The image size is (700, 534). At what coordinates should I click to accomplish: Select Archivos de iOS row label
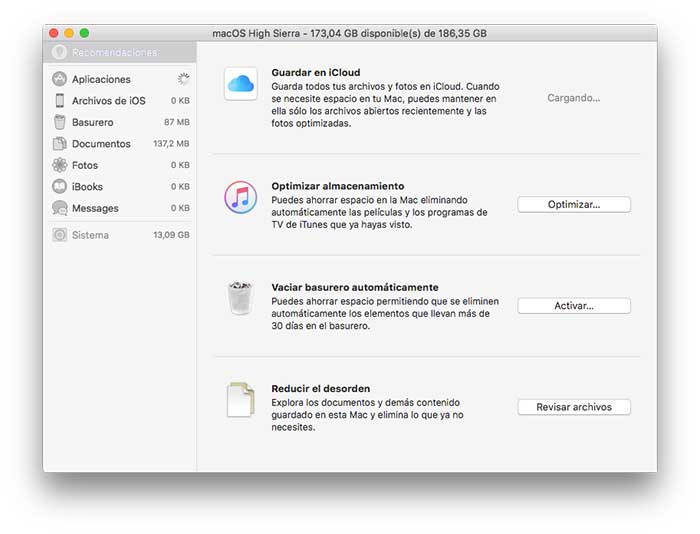[108, 101]
